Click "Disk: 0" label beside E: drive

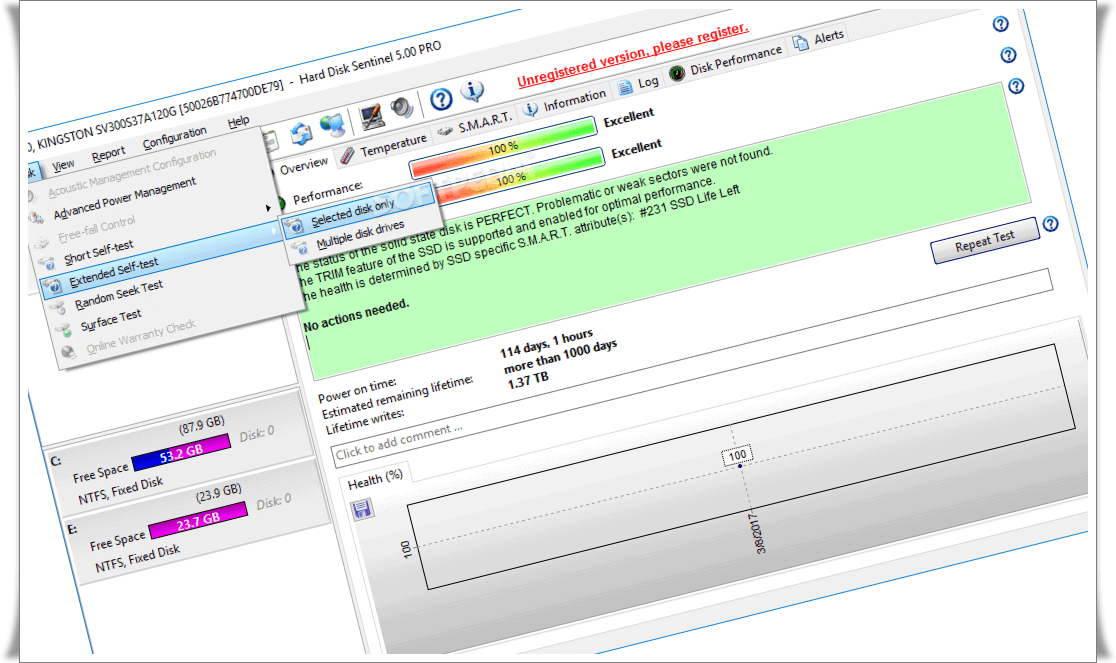coord(273,501)
